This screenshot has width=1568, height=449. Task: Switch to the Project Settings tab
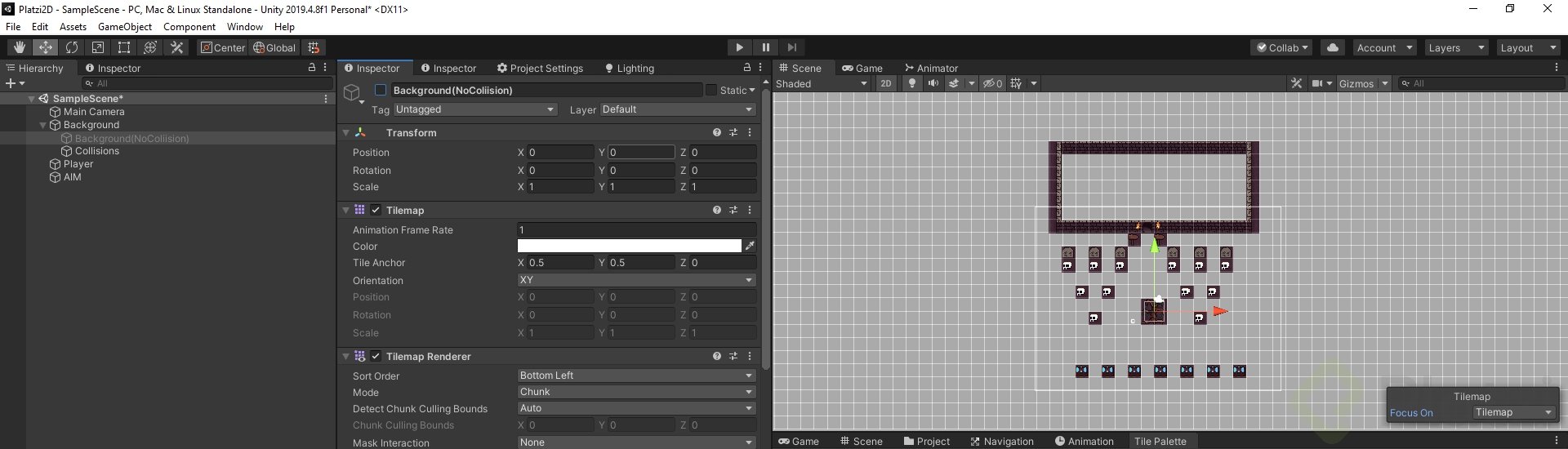pyautogui.click(x=540, y=68)
